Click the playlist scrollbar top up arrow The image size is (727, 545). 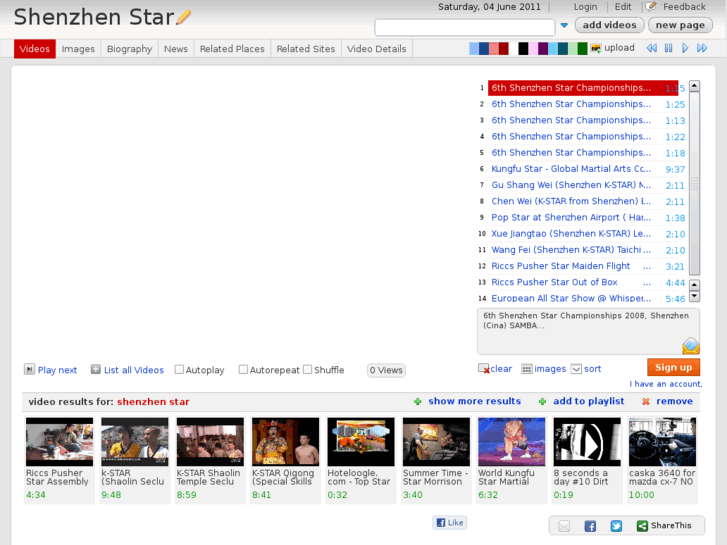click(x=694, y=86)
